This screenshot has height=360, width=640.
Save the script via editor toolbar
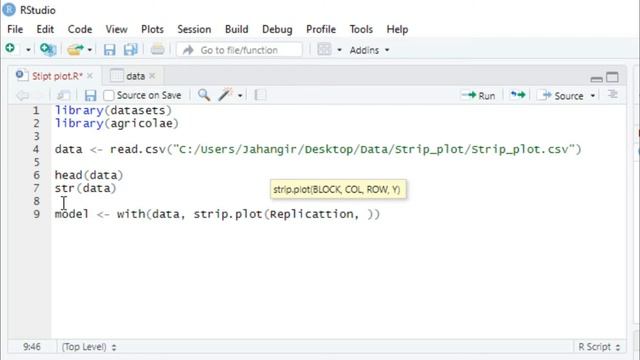click(x=90, y=96)
